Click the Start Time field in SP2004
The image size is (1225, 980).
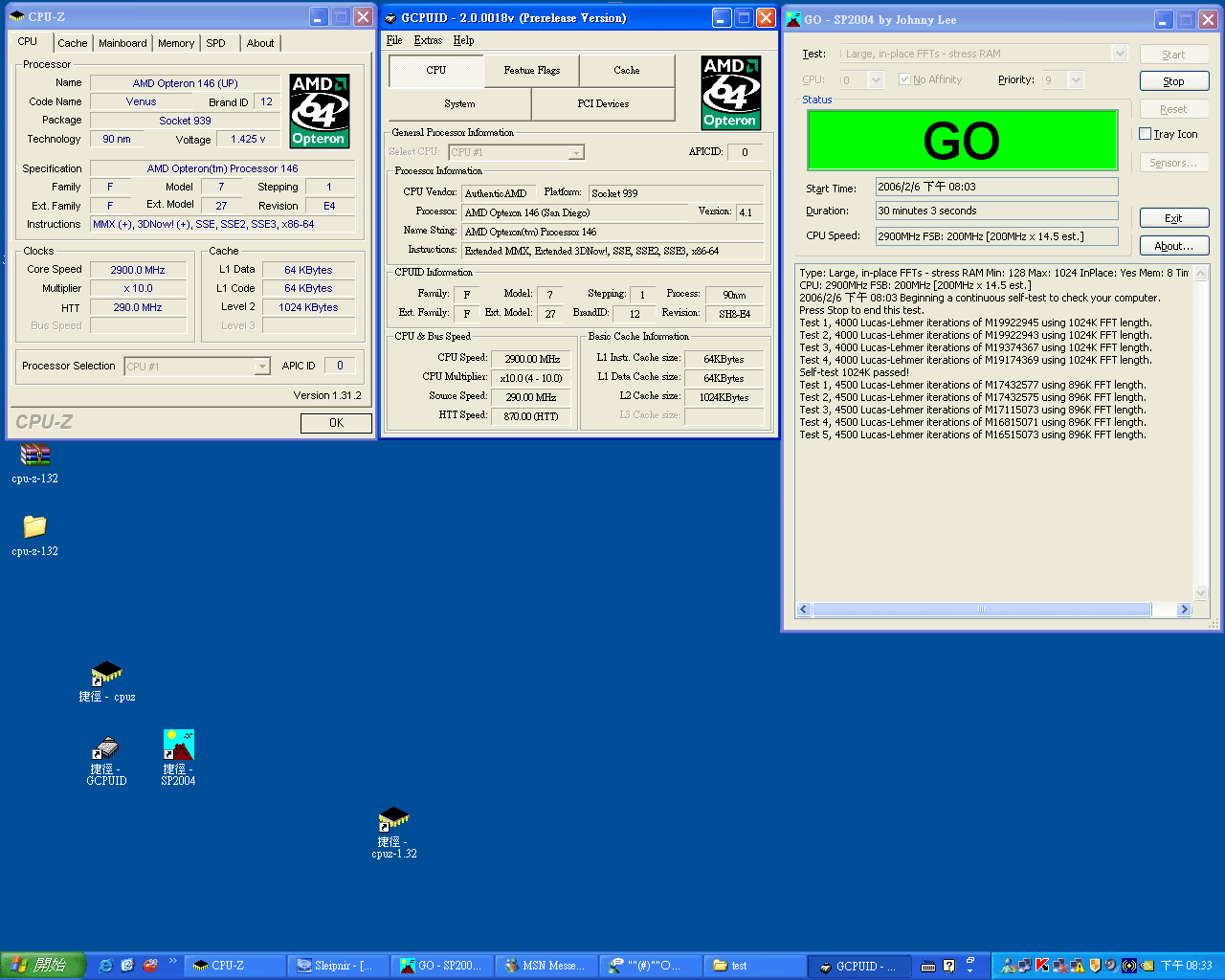pyautogui.click(x=996, y=187)
